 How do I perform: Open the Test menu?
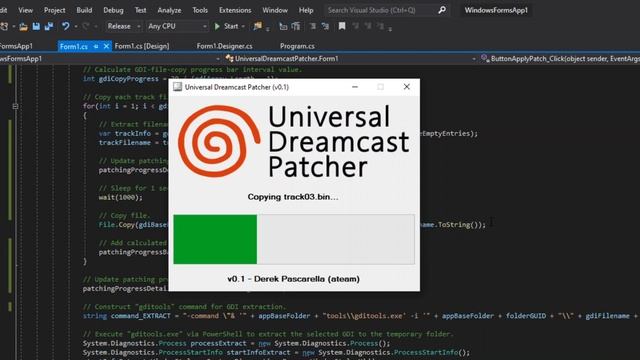(140, 10)
